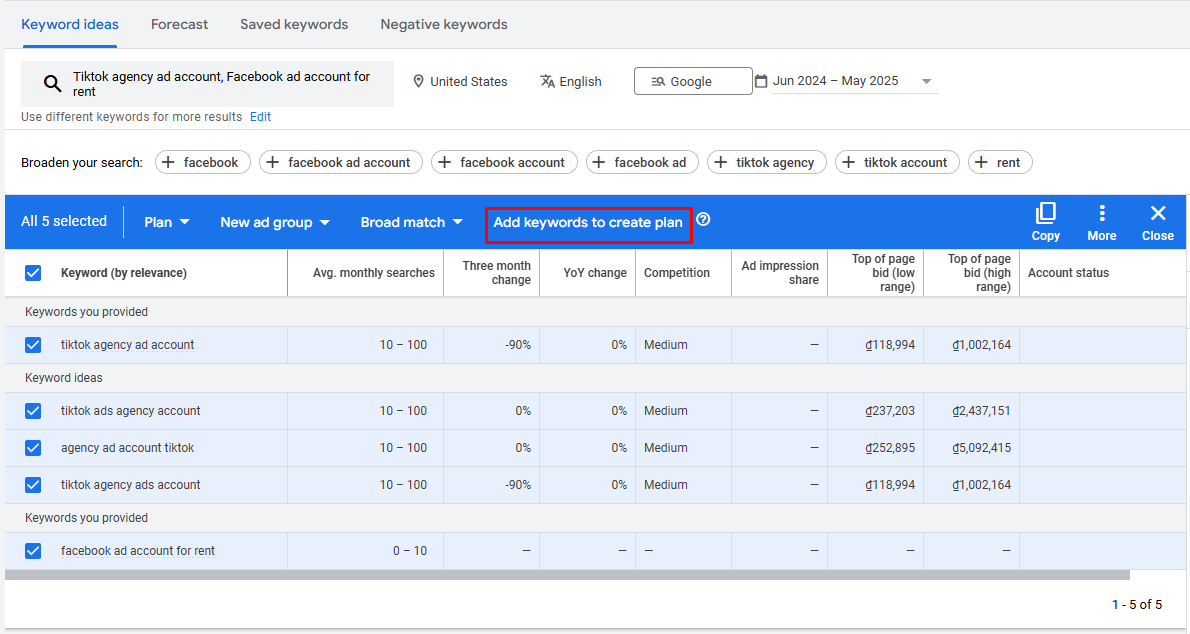Click plus icon on 'rent' chip

981,162
